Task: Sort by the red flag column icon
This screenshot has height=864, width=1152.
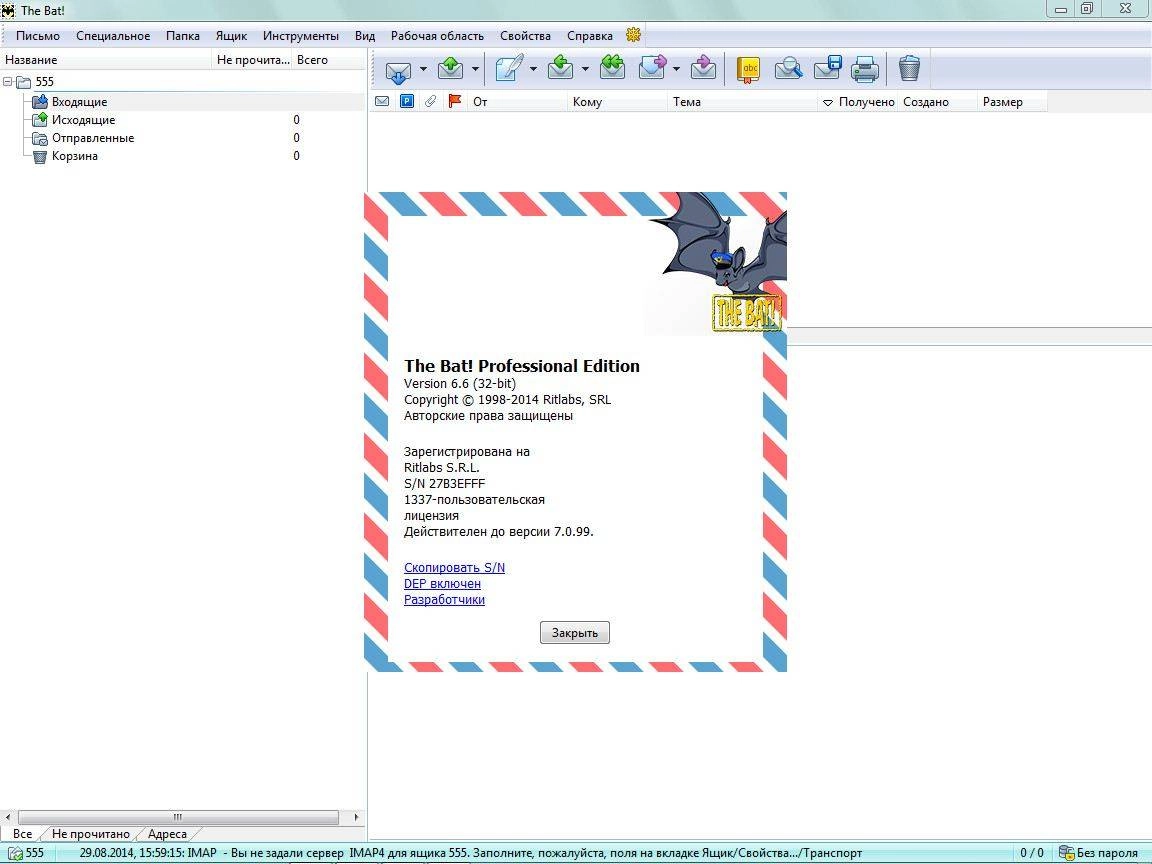Action: (x=455, y=101)
